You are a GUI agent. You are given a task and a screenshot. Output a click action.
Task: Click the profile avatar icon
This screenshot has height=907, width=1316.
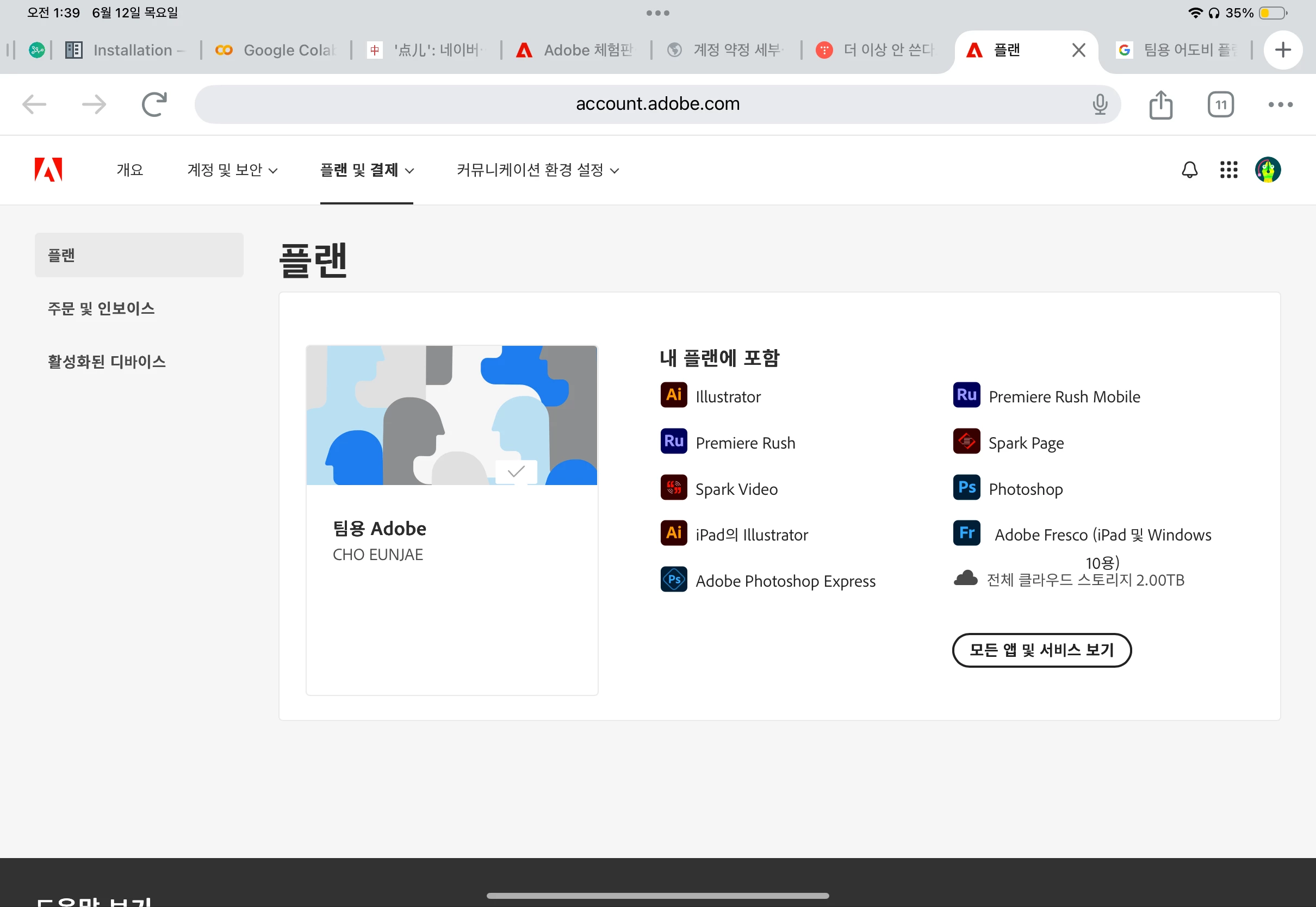click(x=1268, y=169)
